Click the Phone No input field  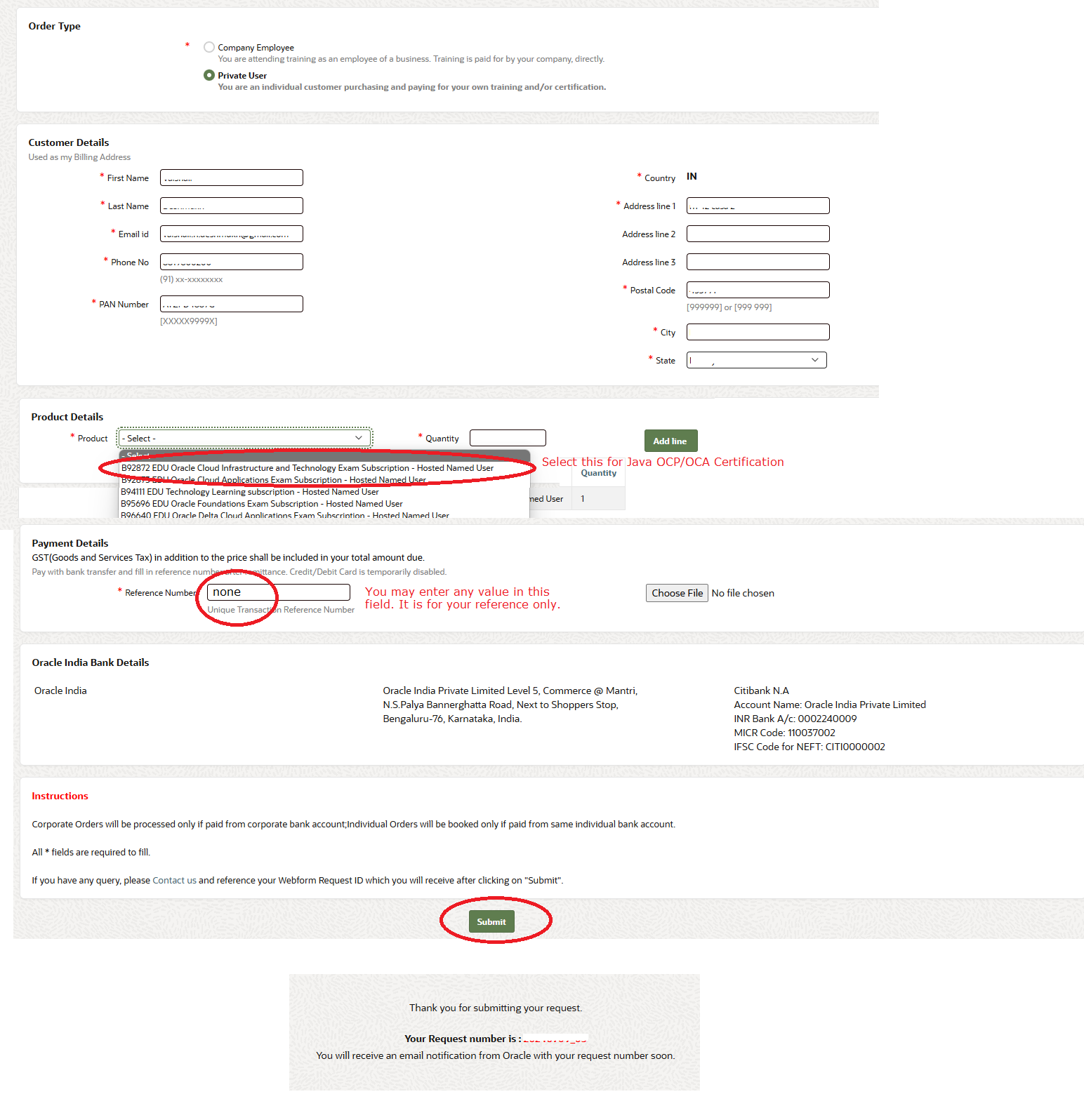[x=232, y=262]
